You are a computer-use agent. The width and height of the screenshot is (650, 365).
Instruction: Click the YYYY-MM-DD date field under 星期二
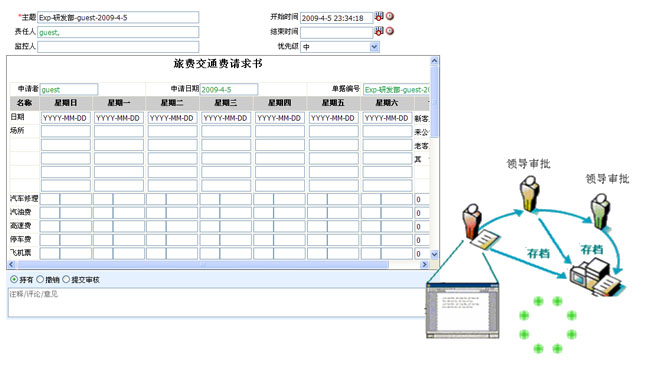[x=172, y=118]
